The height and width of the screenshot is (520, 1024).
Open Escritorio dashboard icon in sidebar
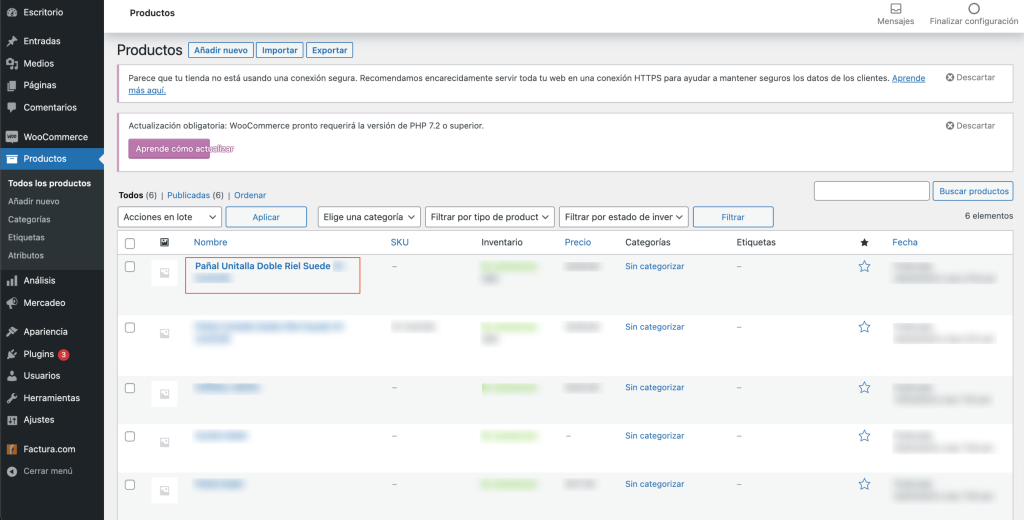[x=12, y=12]
